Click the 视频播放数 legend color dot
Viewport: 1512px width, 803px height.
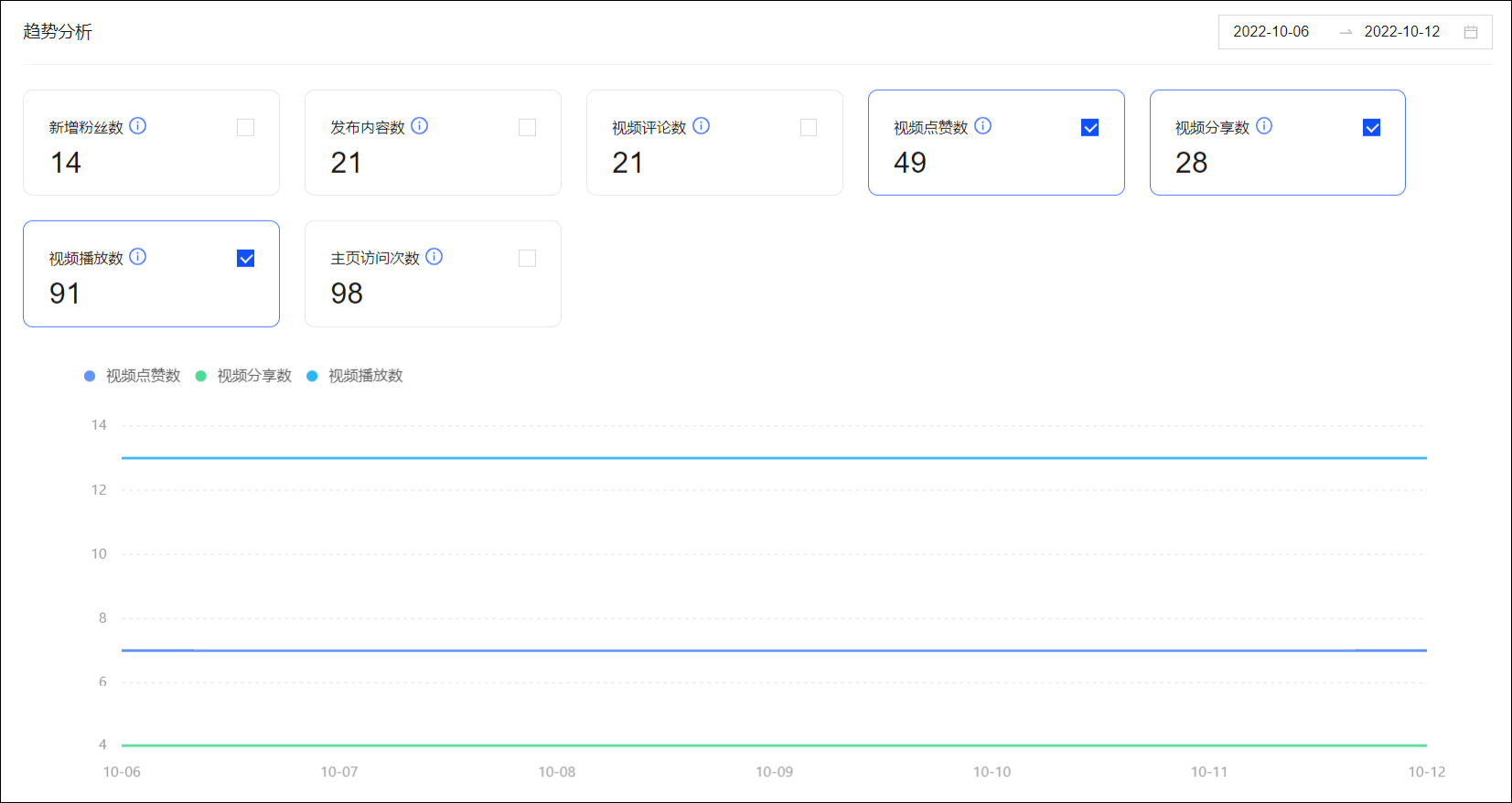pyautogui.click(x=312, y=376)
